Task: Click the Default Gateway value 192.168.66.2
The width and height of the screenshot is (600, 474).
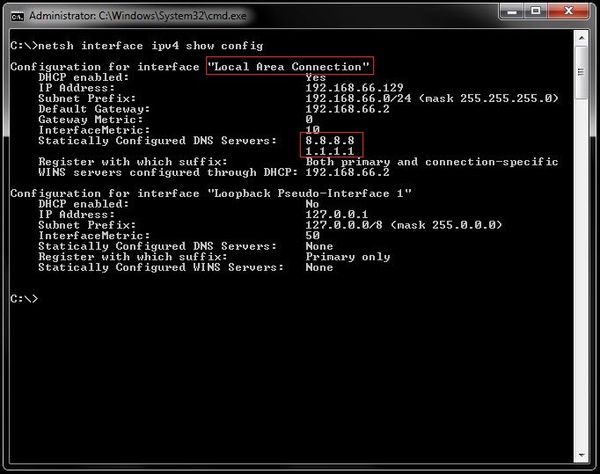Action: pos(347,109)
